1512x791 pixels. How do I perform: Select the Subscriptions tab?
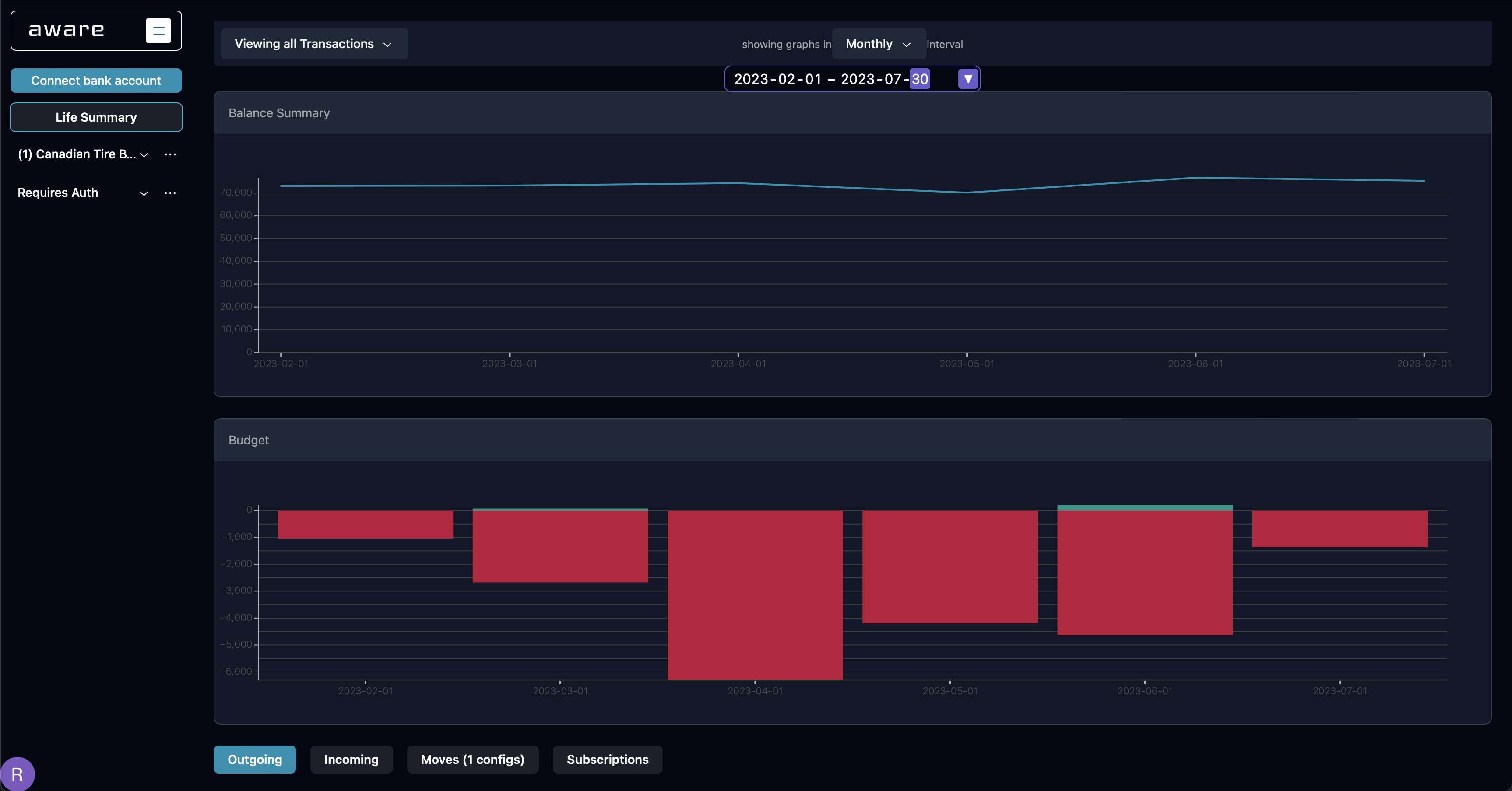607,759
